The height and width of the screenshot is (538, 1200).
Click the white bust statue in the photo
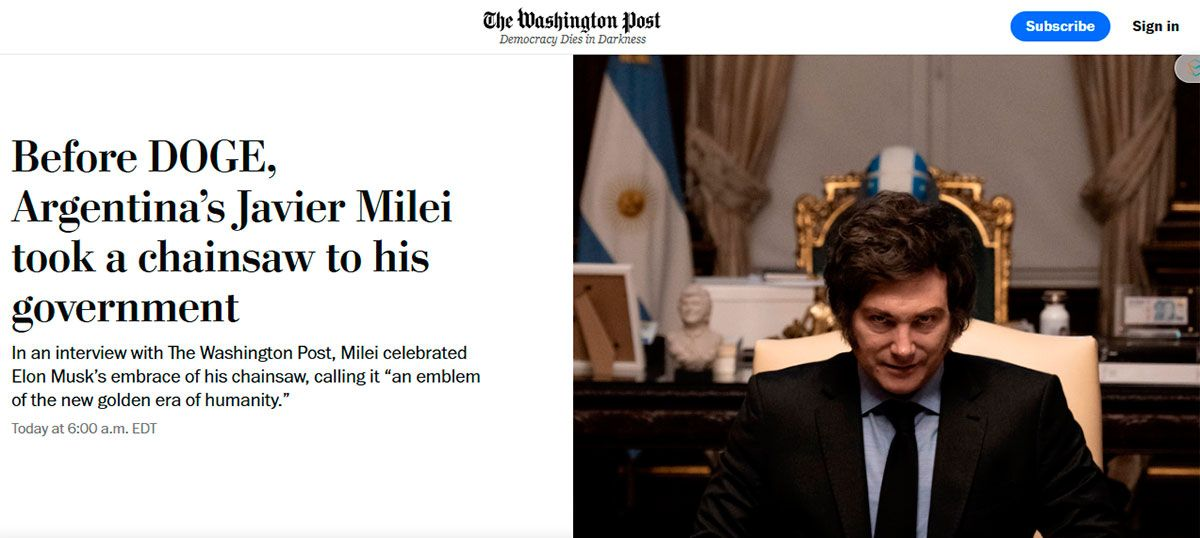(693, 327)
